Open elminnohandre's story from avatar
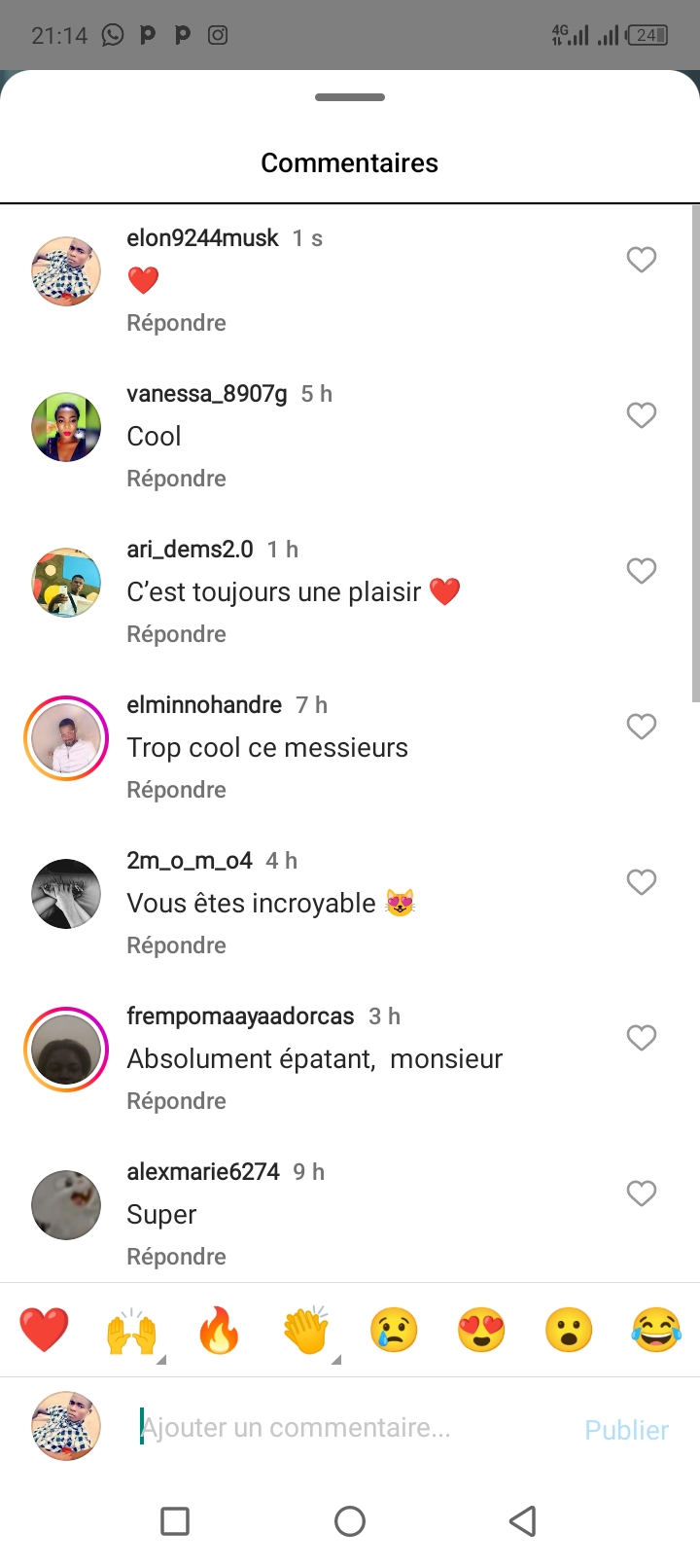 click(66, 738)
